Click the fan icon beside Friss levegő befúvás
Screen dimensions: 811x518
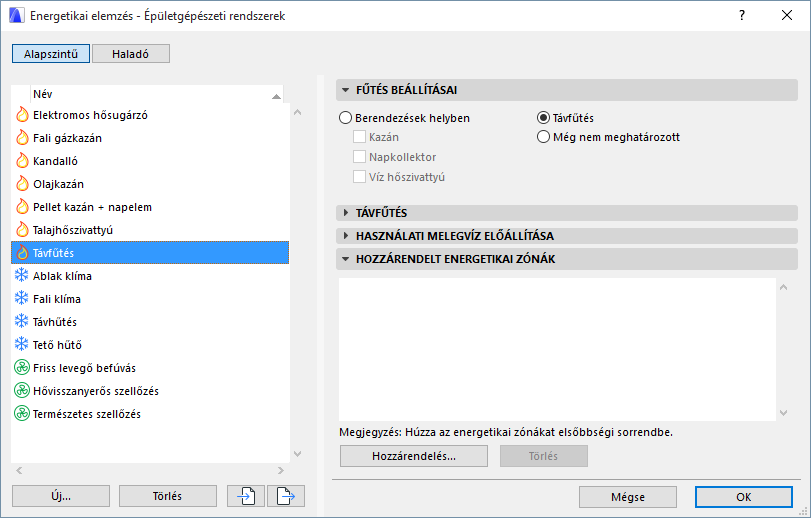pos(22,368)
